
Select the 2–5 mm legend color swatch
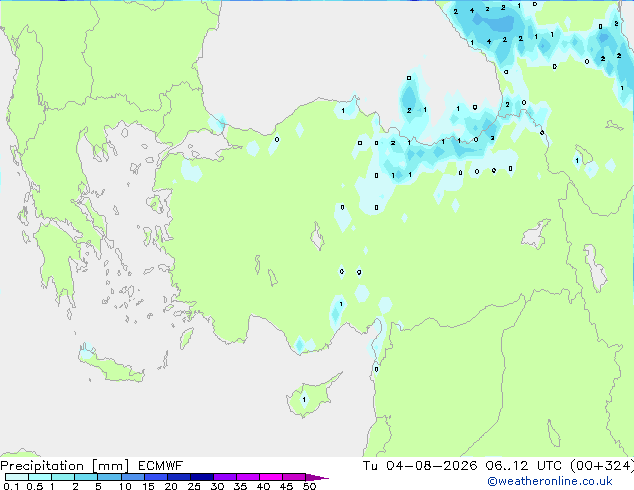(86, 477)
